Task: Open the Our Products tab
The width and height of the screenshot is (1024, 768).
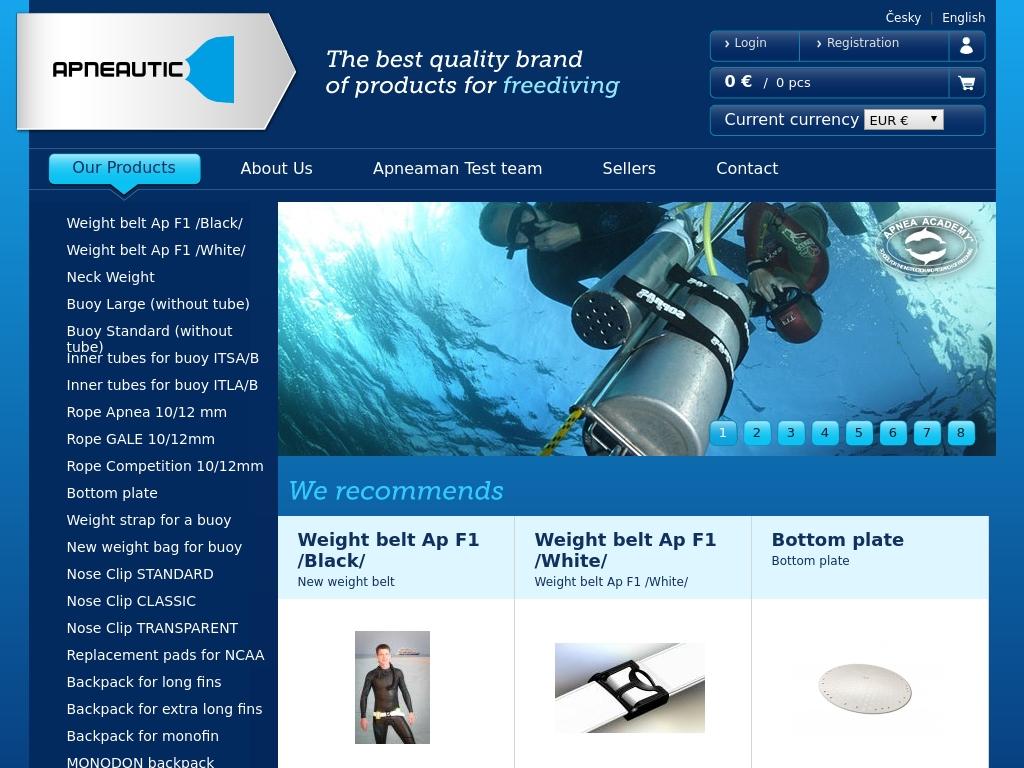Action: (124, 168)
